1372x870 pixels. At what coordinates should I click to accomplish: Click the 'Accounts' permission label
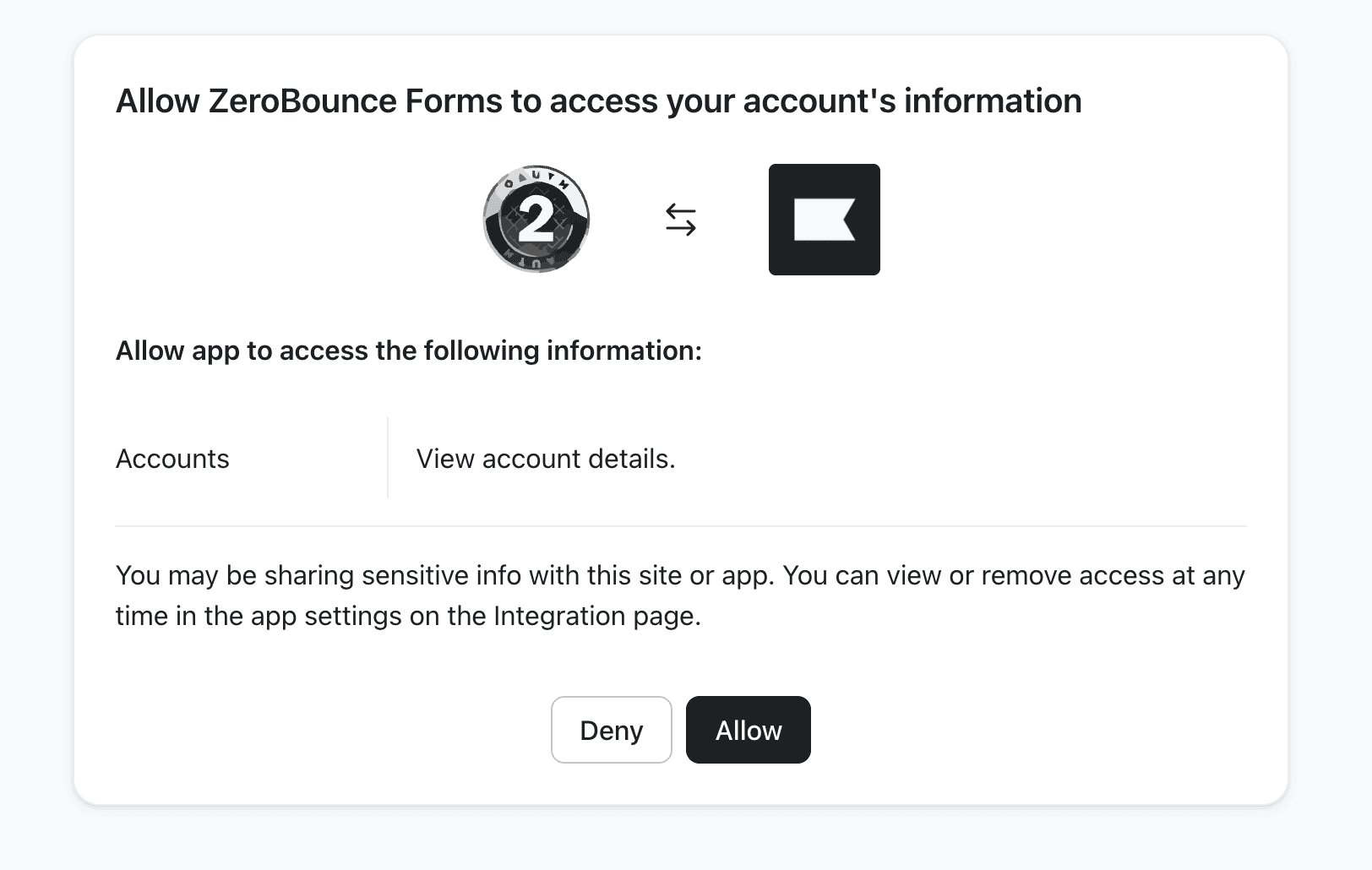[x=172, y=459]
